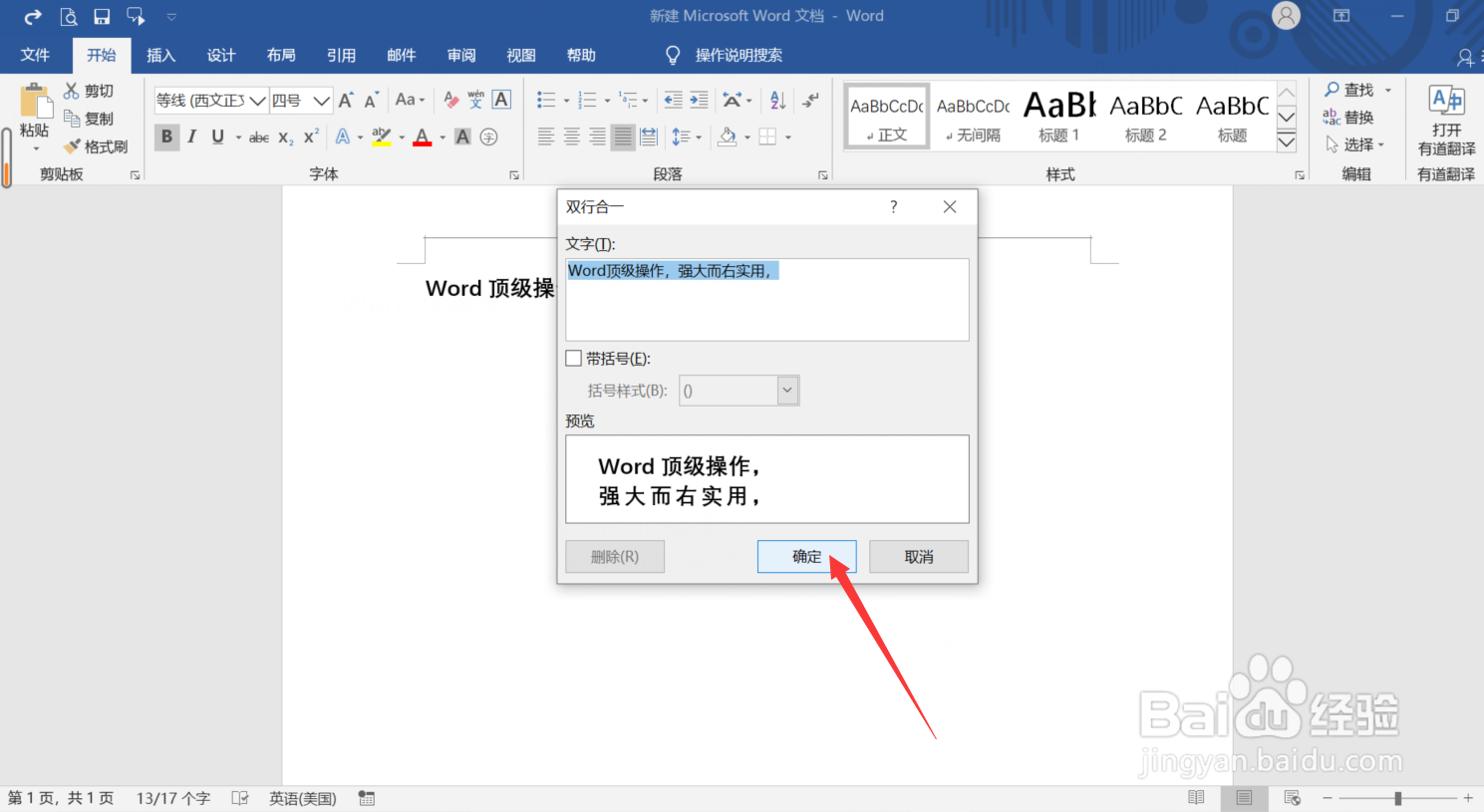Click the print preview icon in title bar
Screen dimensions: 1484x812
click(x=68, y=17)
